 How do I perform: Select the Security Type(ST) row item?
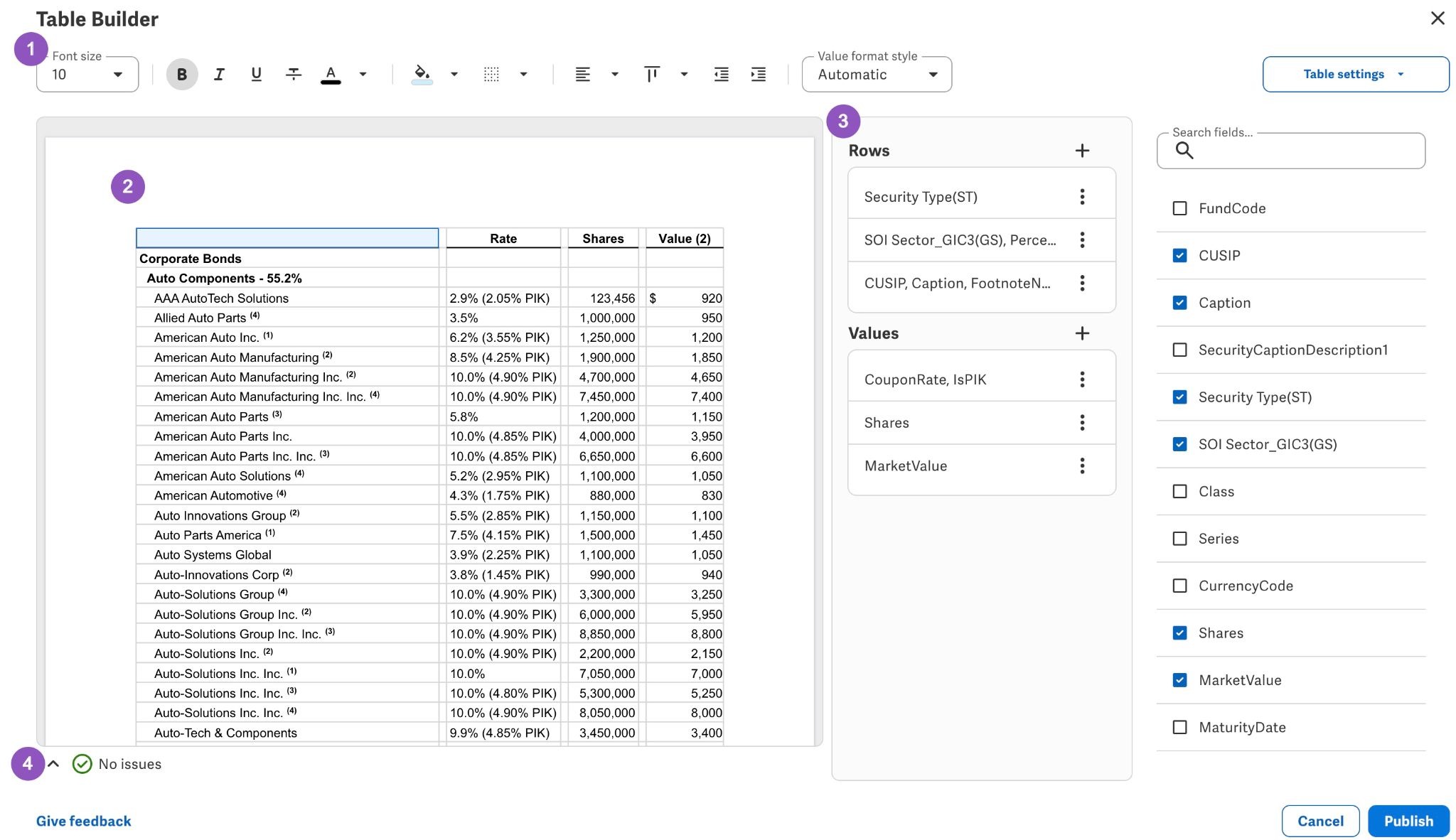981,197
